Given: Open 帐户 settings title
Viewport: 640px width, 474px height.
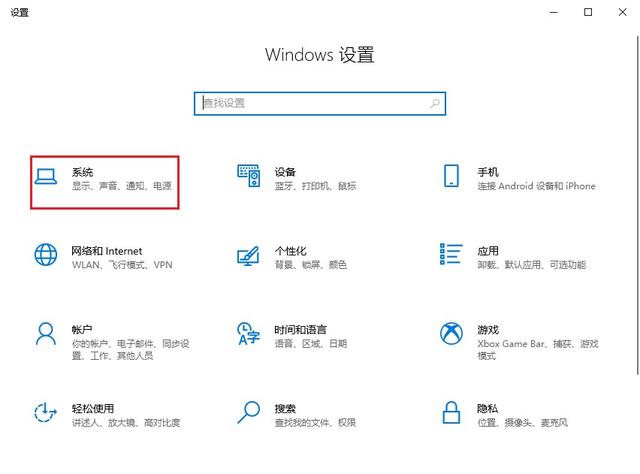Looking at the screenshot, I should pyautogui.click(x=82, y=329).
